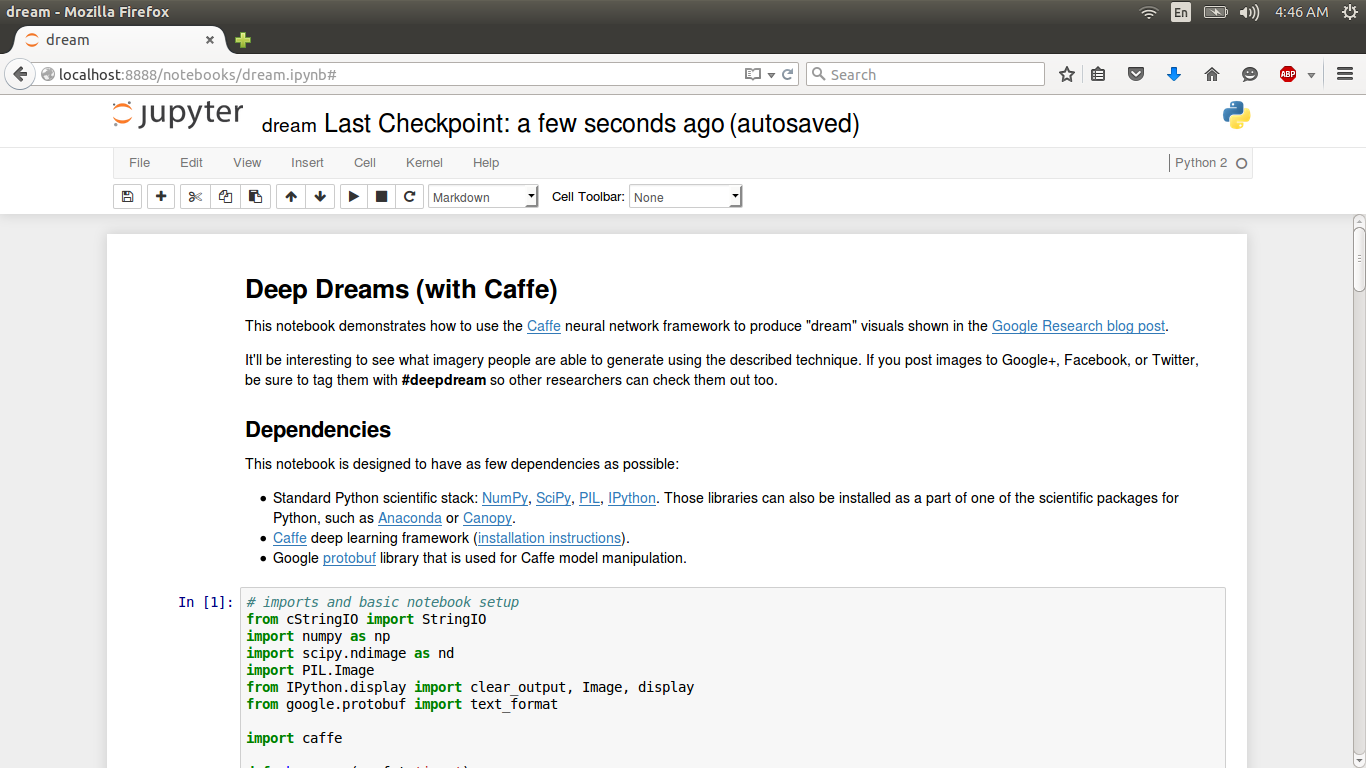Open the clock showing 4:46 AM
1366x768 pixels.
click(x=1302, y=12)
